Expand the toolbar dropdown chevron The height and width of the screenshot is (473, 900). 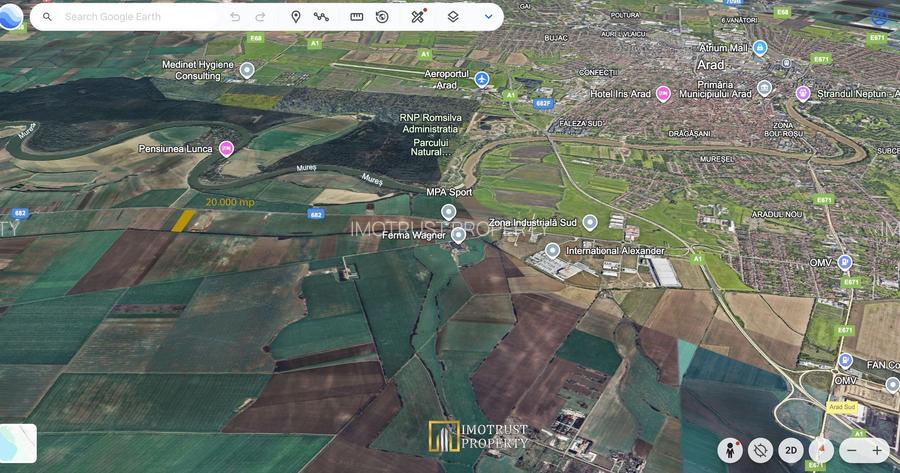pyautogui.click(x=488, y=17)
